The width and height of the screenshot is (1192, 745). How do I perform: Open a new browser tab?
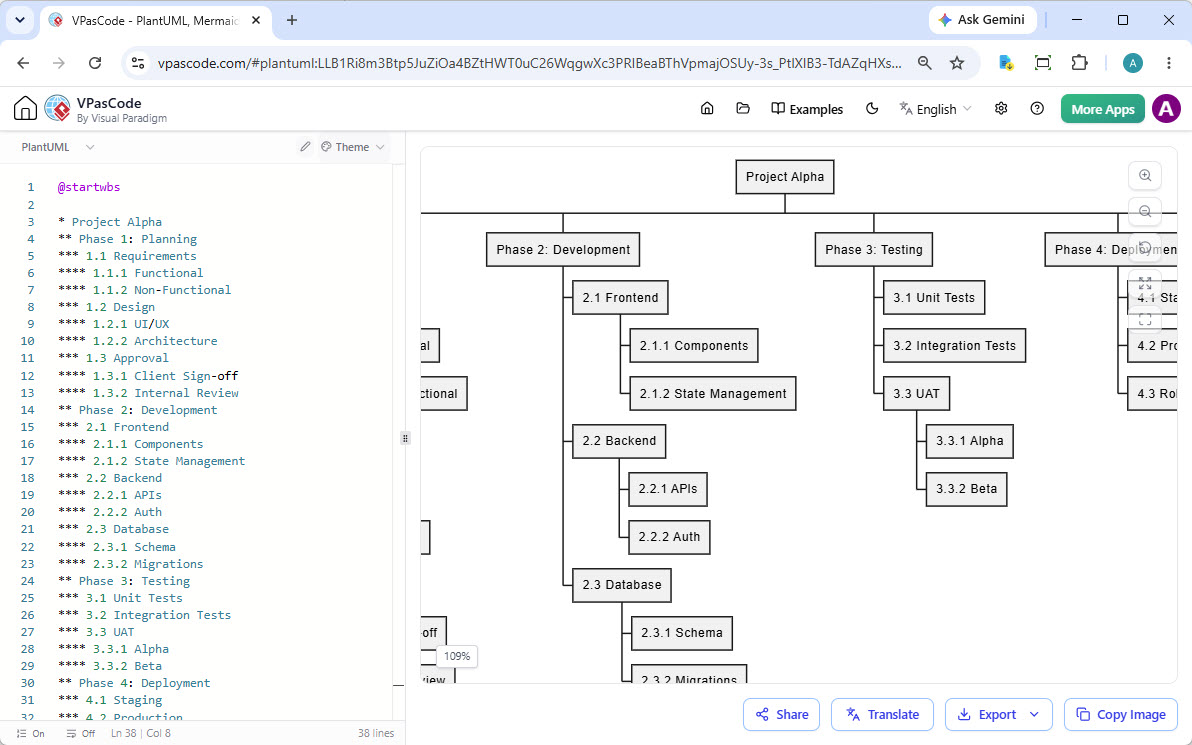pyautogui.click(x=292, y=21)
